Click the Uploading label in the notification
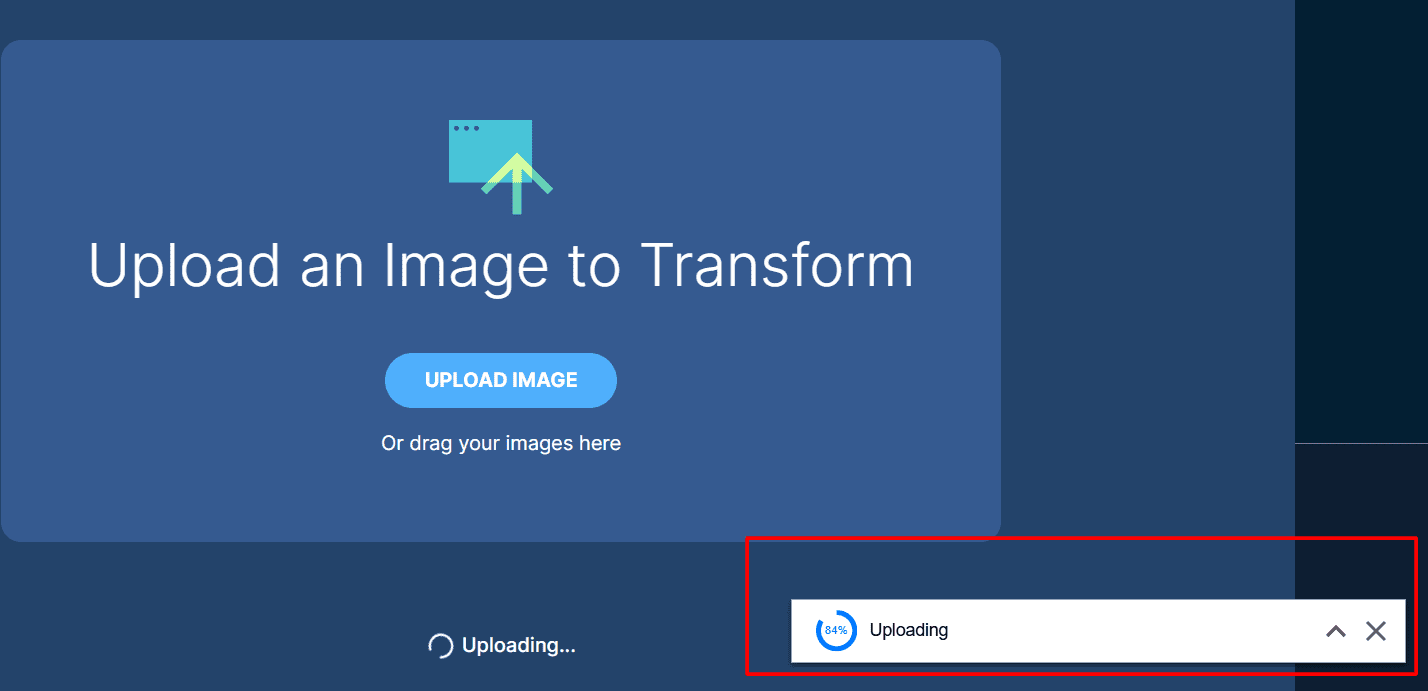1428x691 pixels. click(x=908, y=630)
